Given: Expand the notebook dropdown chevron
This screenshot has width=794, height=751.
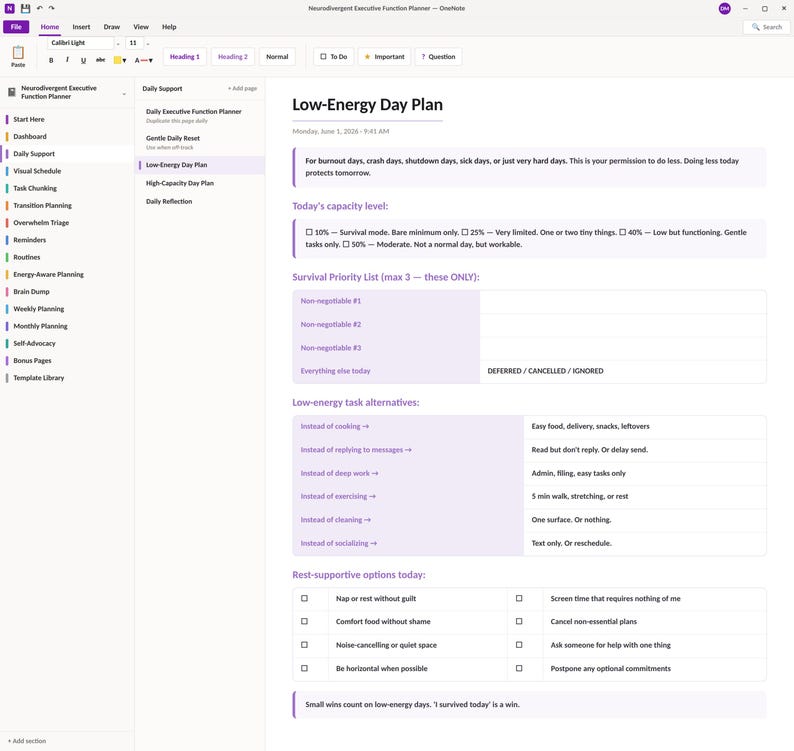Looking at the screenshot, I should pyautogui.click(x=124, y=94).
